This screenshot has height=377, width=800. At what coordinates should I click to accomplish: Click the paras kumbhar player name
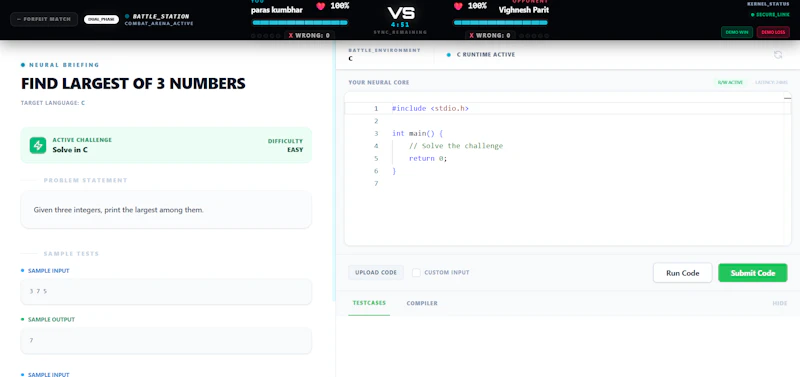tap(277, 10)
